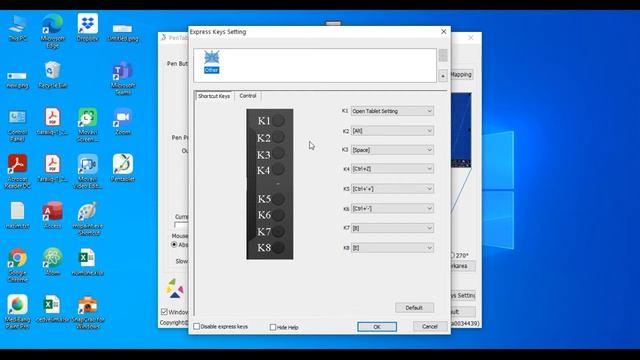Select the Excel file beside MediBang Paint Pro
The height and width of the screenshot is (360, 640).
click(52, 309)
